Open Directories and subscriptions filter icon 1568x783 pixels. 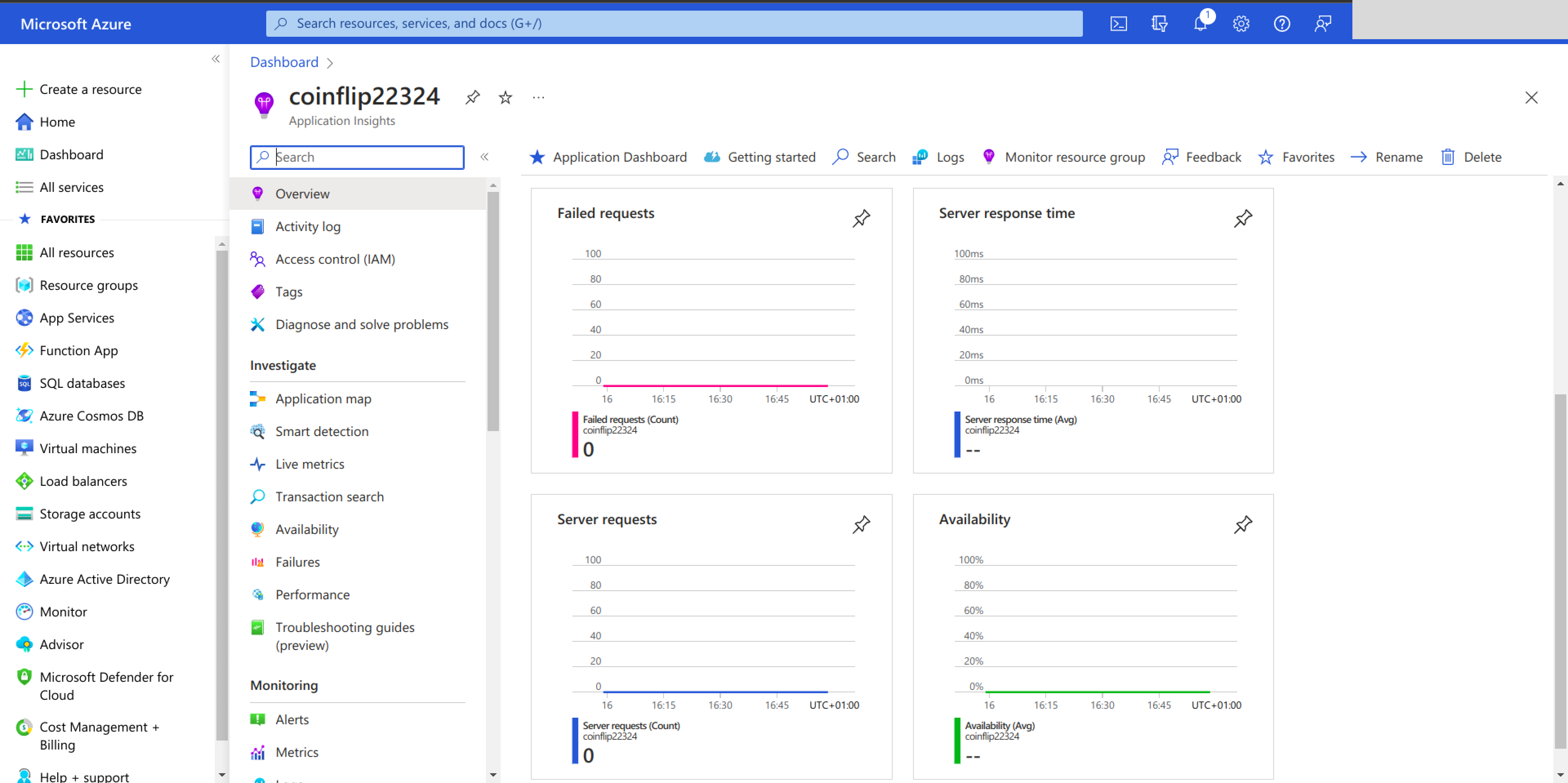[1159, 24]
